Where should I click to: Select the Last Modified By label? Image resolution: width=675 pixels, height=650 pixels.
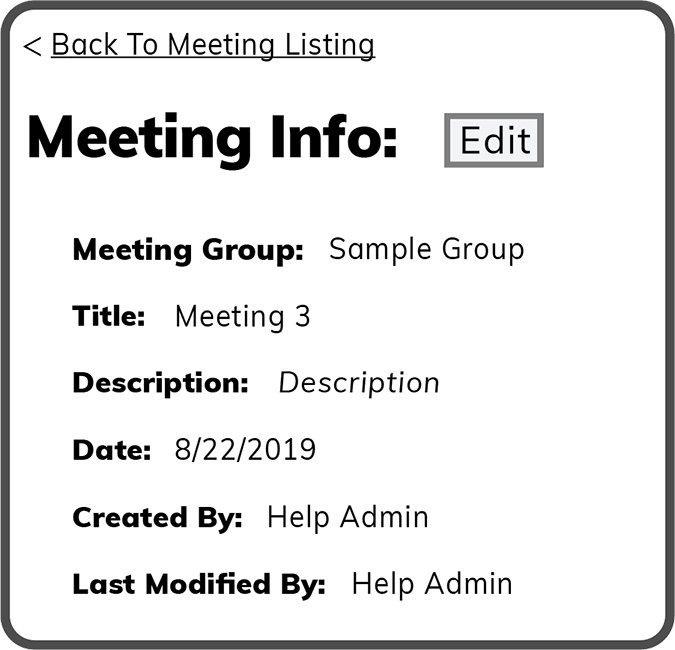[x=199, y=585]
